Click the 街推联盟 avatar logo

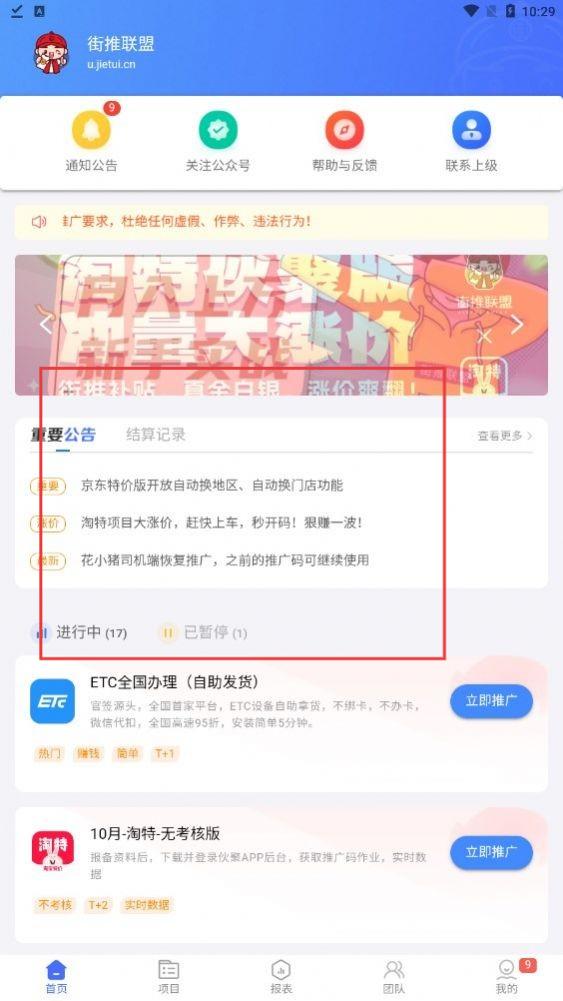pos(51,53)
